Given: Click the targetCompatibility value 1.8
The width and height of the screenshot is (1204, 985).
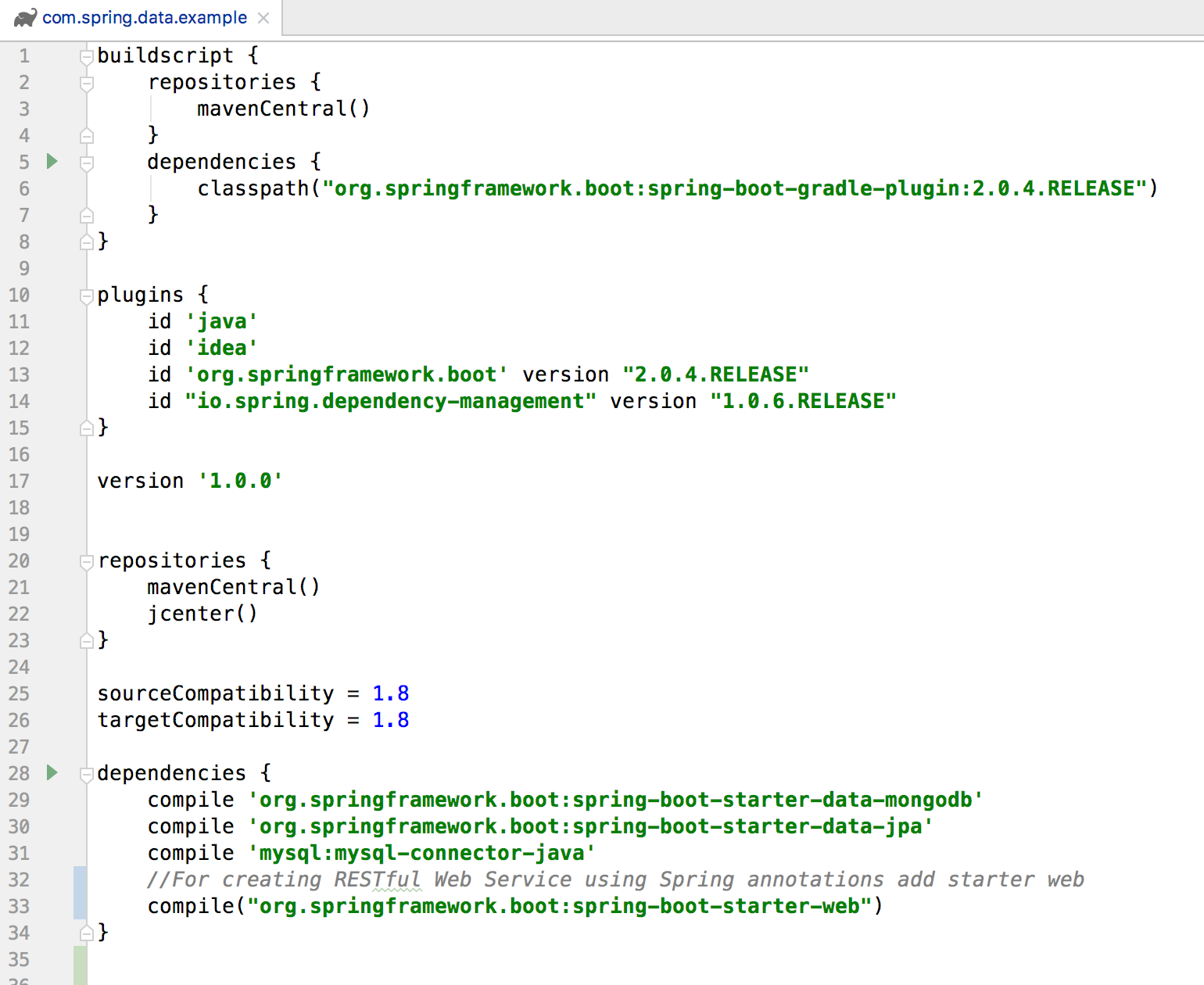Looking at the screenshot, I should 391,720.
